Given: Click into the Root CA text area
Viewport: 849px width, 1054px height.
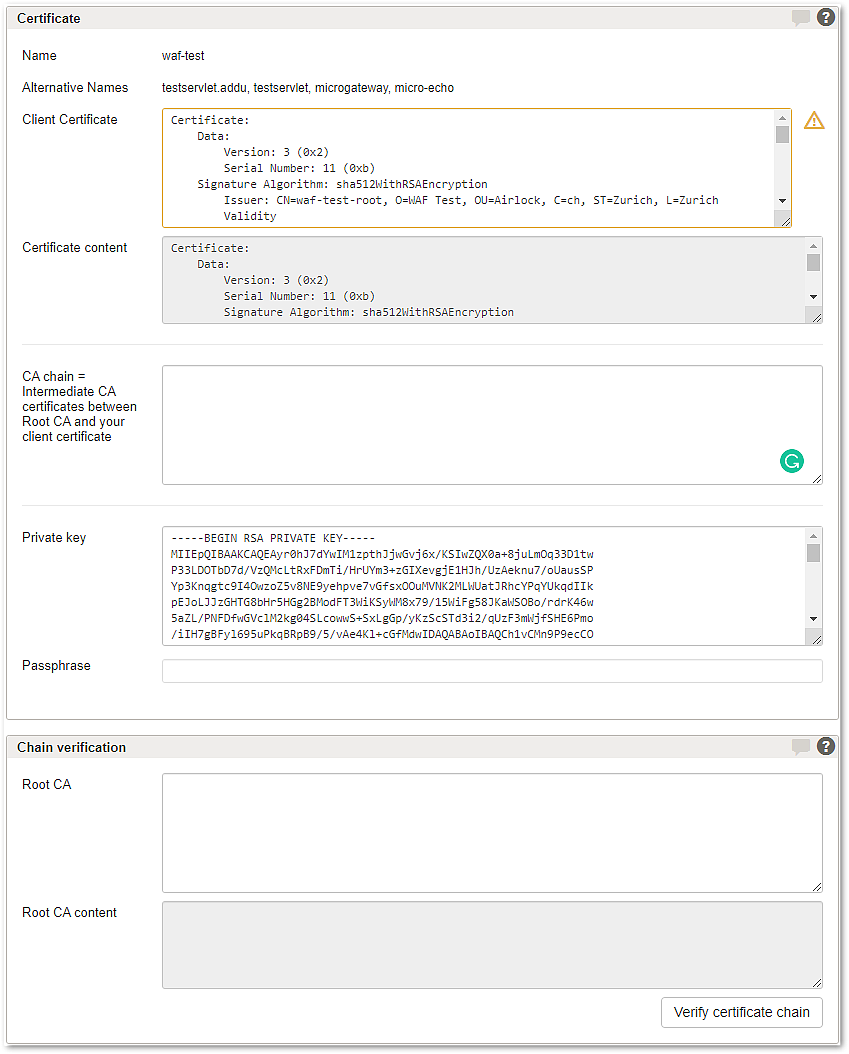Looking at the screenshot, I should [492, 833].
